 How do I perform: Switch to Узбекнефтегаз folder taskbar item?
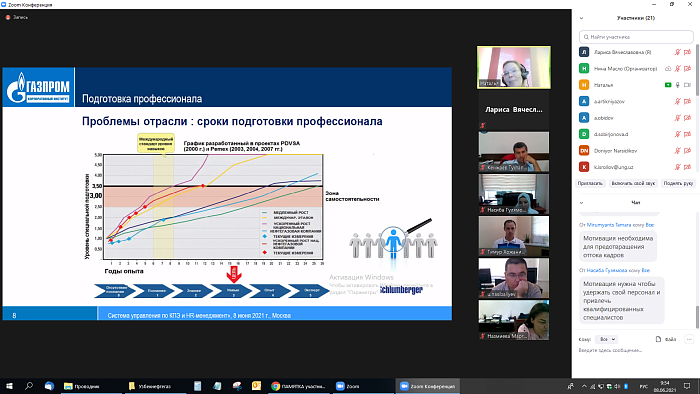click(154, 386)
